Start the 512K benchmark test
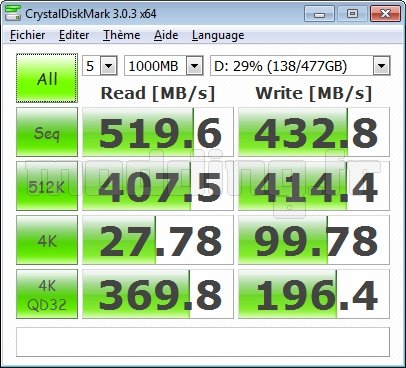406x368 pixels. pos(47,186)
